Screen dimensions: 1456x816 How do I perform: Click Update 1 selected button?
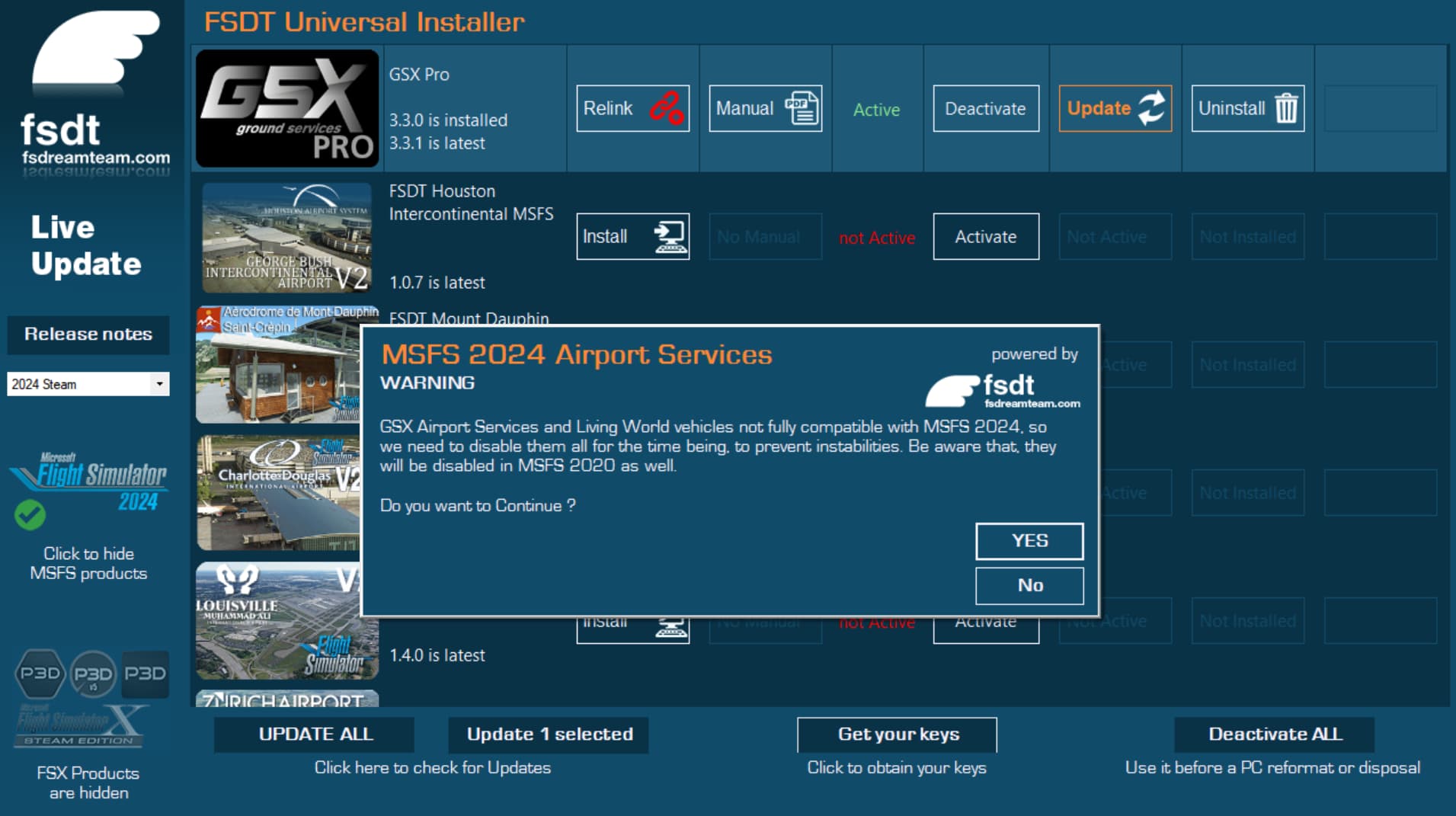[x=549, y=734]
